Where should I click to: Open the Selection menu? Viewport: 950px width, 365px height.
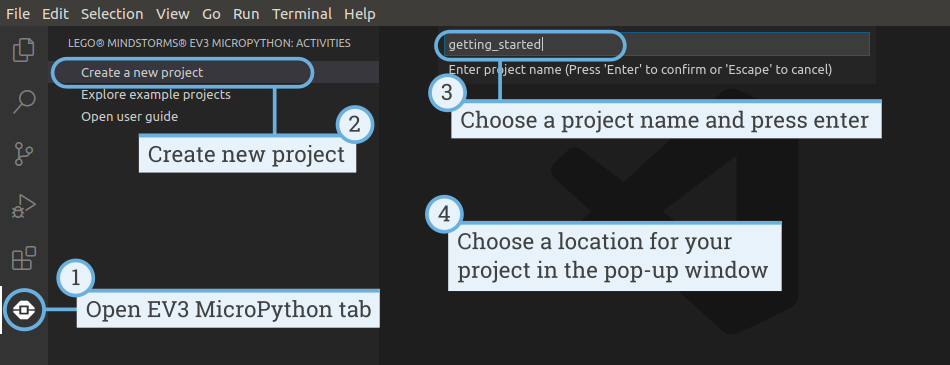tap(112, 13)
